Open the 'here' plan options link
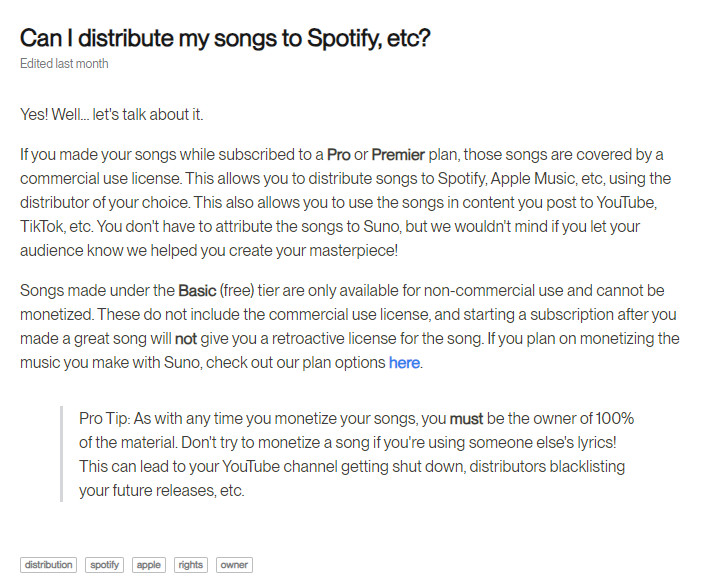712x584 pixels. [x=404, y=362]
